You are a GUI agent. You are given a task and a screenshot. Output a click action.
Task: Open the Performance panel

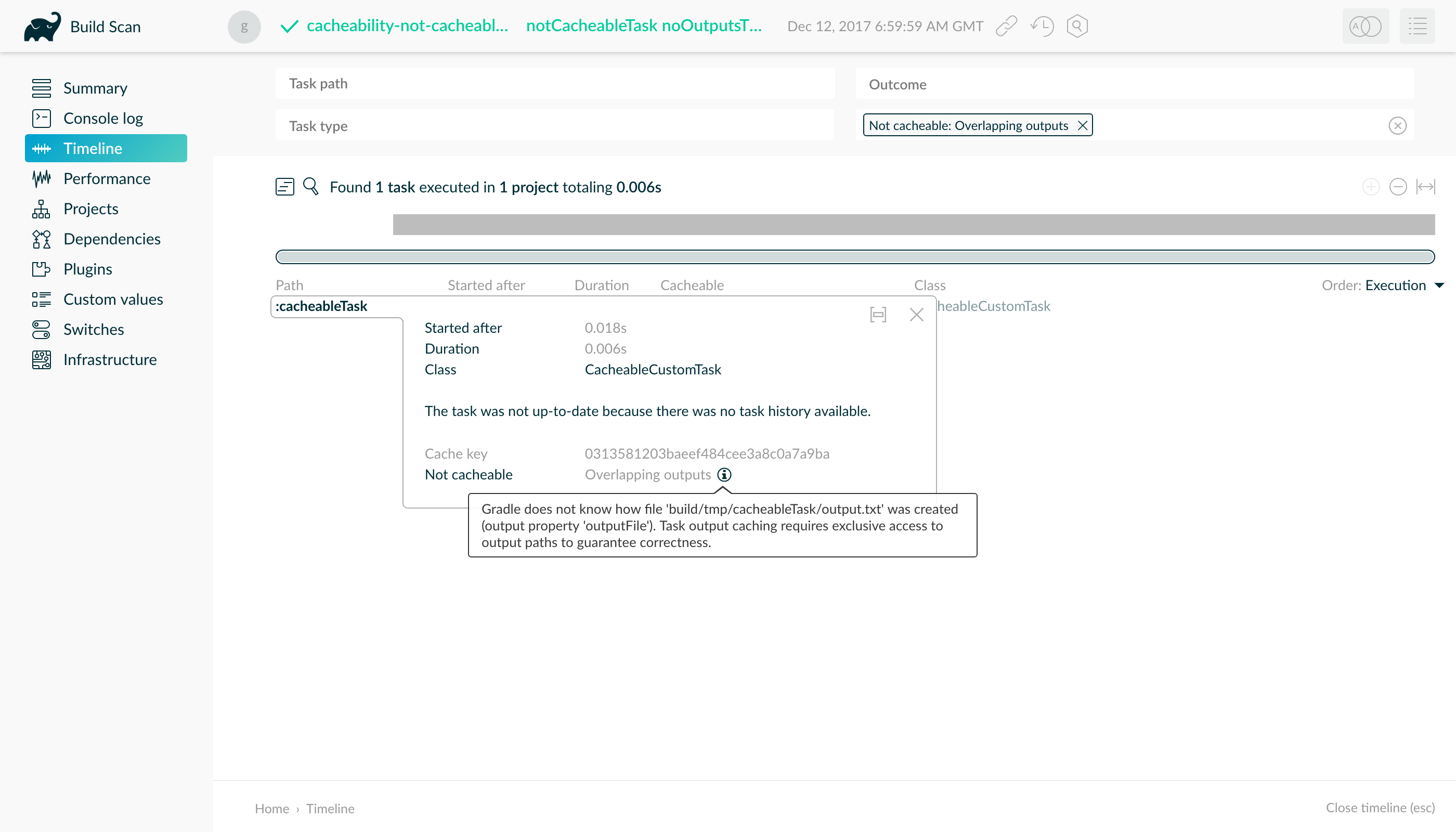click(107, 178)
